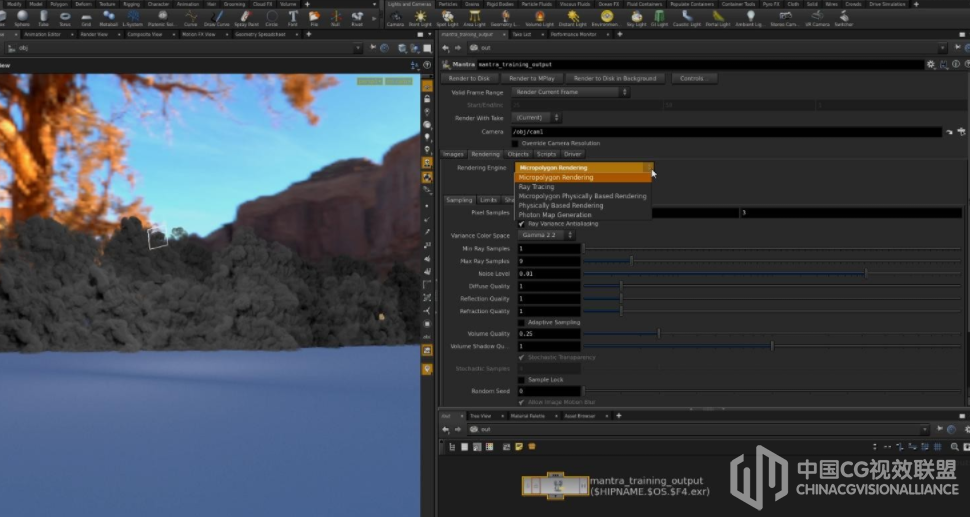Add a Caustic Light from the shelf
This screenshot has height=517, width=970.
click(687, 18)
